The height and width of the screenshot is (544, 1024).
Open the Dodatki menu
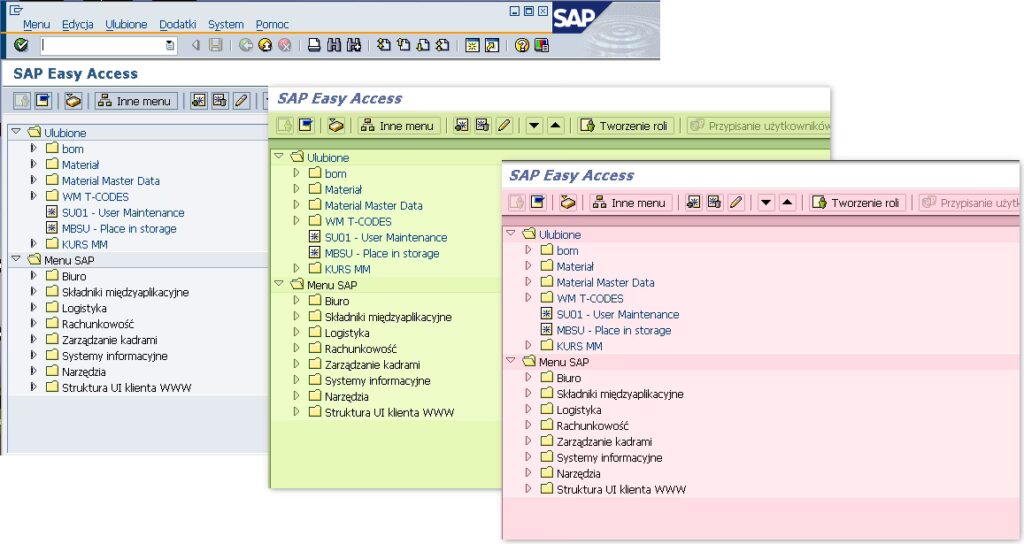click(x=177, y=24)
